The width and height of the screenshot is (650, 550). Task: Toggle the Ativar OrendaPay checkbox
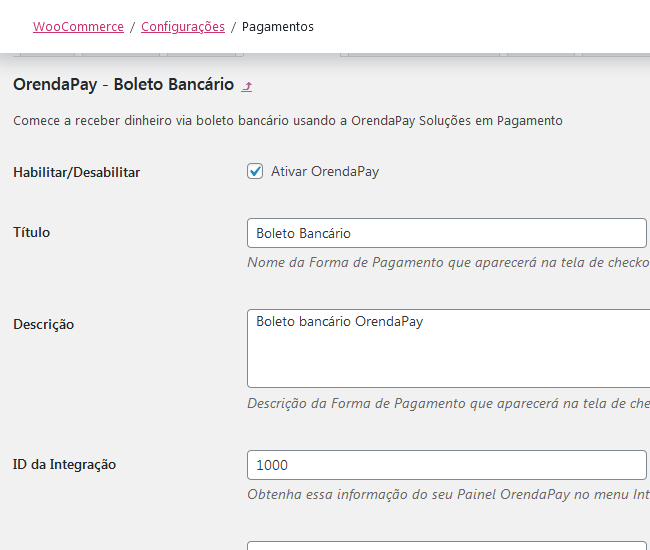(x=255, y=171)
